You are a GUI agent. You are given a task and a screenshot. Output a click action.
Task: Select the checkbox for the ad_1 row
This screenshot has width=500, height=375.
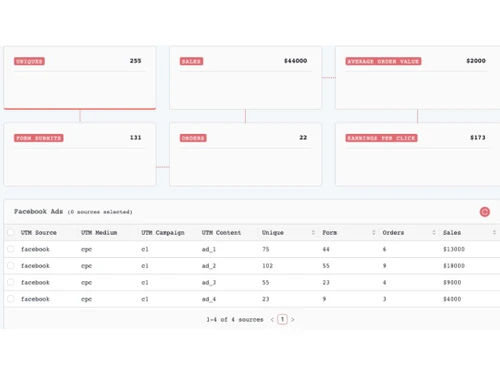coord(11,249)
